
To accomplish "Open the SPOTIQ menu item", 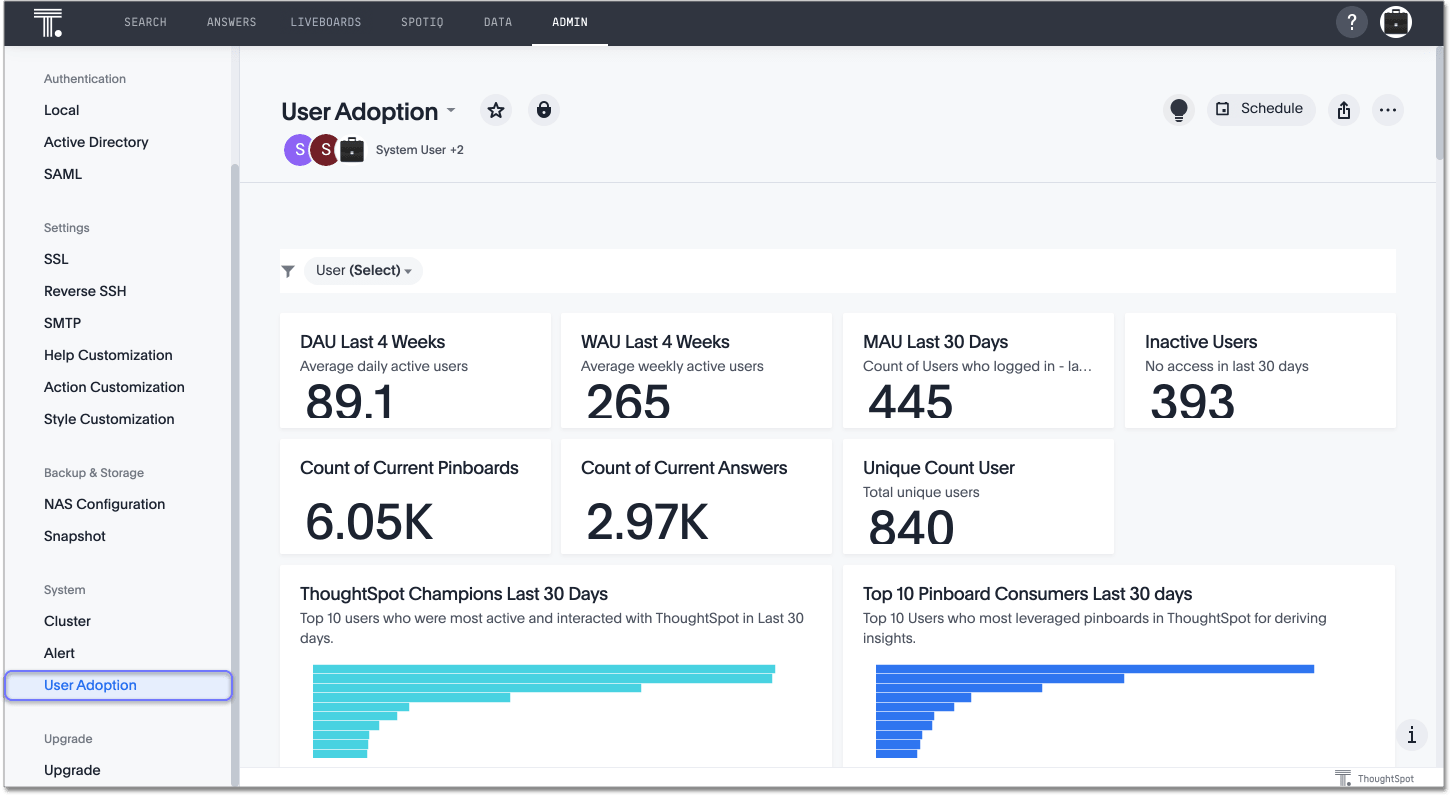I will coord(422,21).
